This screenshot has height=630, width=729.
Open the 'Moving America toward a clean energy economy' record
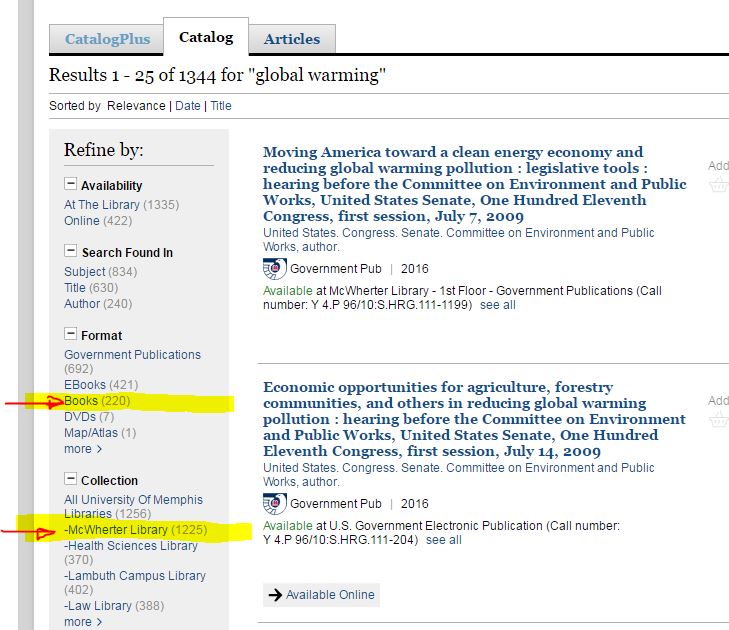pyautogui.click(x=475, y=184)
